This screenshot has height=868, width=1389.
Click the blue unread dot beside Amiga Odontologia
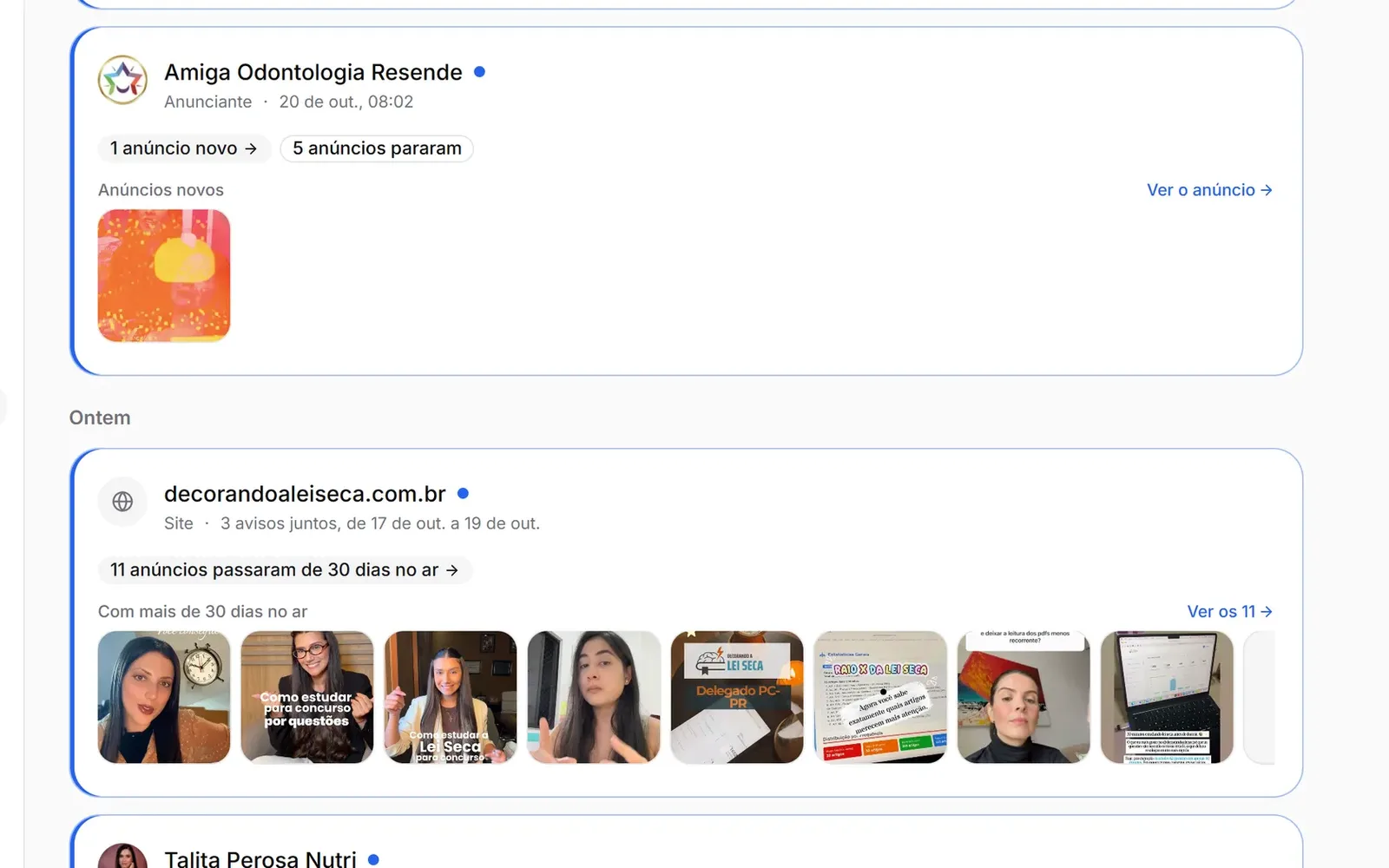pos(479,72)
